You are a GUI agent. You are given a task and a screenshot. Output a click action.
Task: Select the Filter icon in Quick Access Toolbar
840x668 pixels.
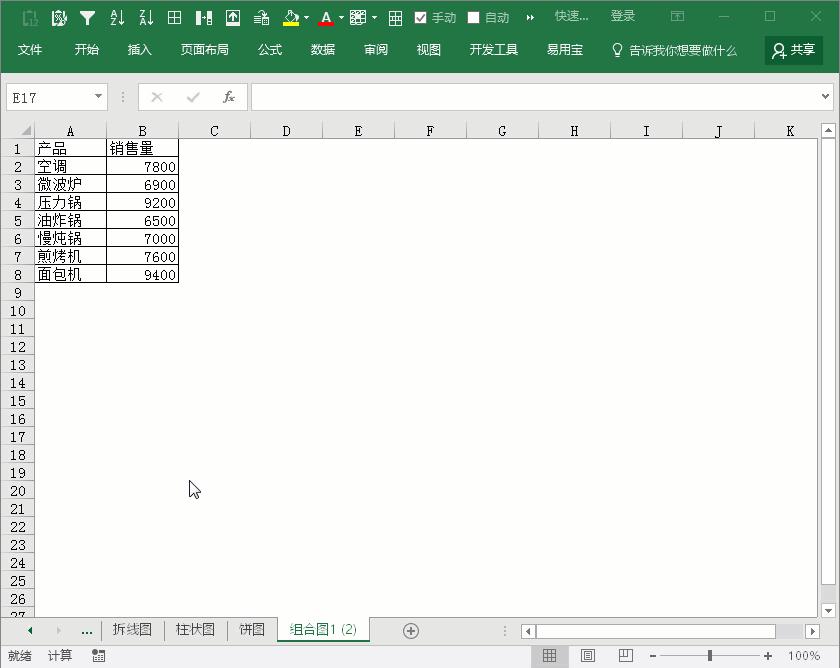click(88, 16)
